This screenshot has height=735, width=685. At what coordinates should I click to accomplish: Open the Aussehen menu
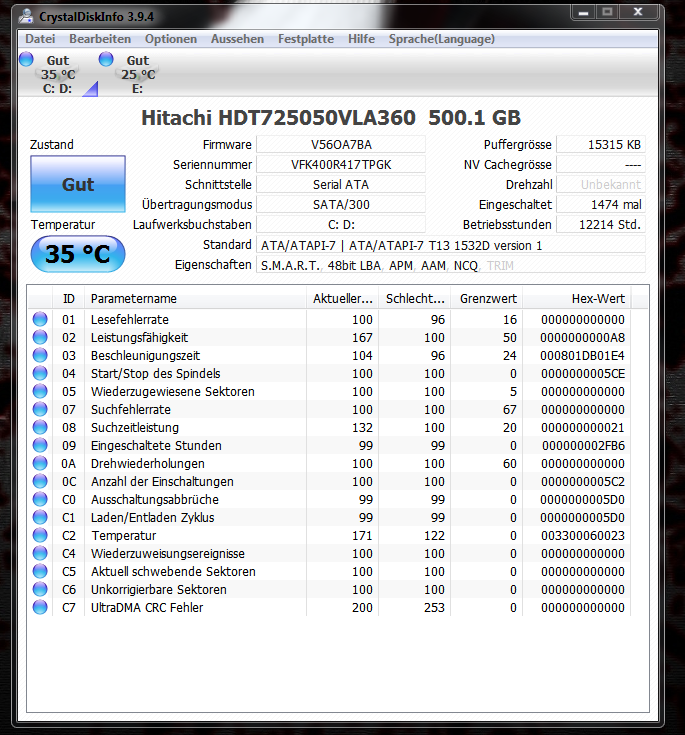coord(237,39)
